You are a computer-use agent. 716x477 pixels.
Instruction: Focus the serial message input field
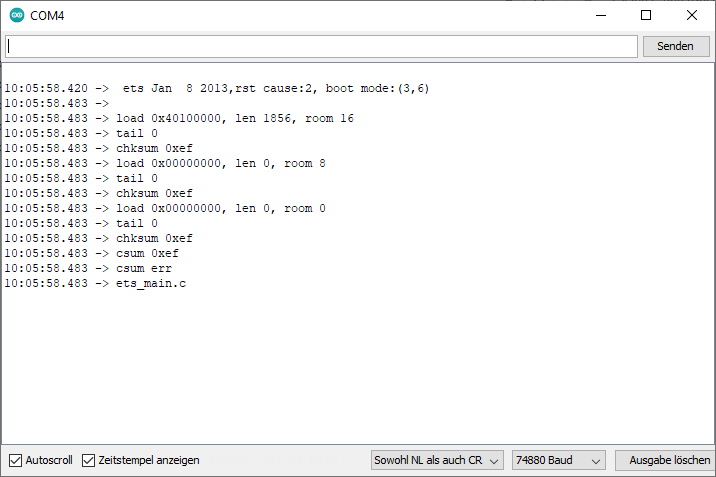coord(321,47)
